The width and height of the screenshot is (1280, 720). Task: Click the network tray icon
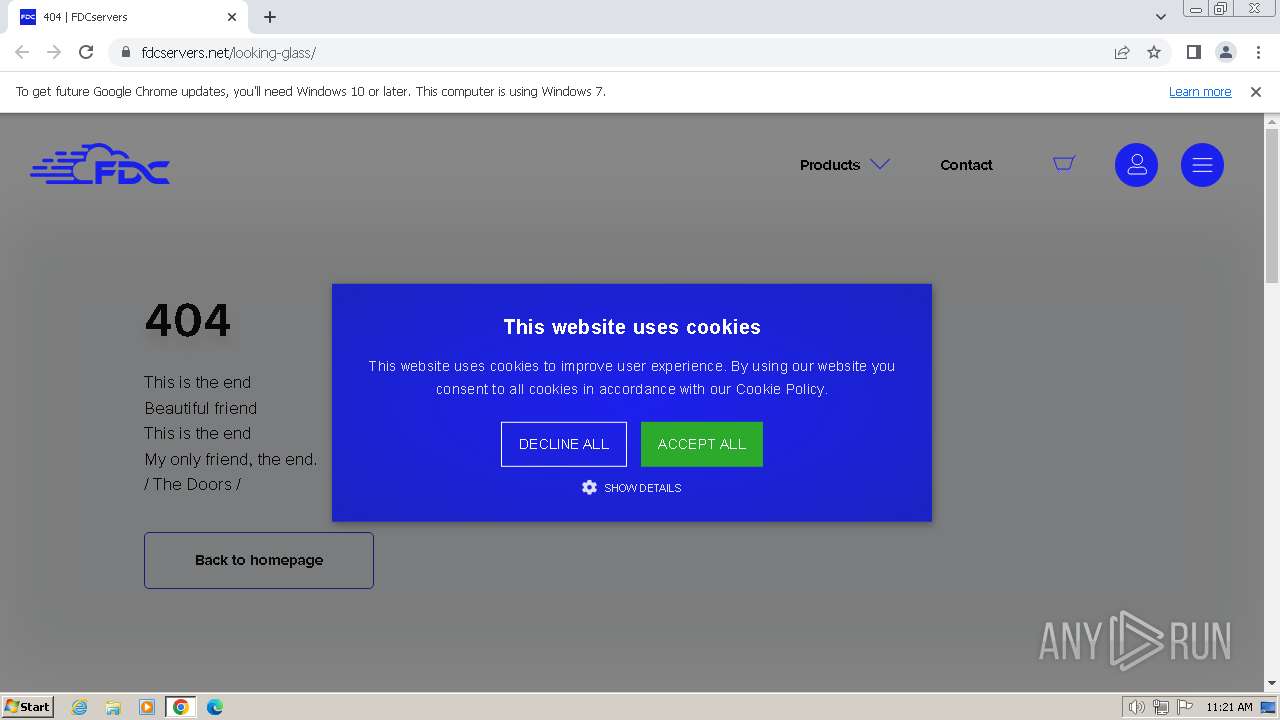(1161, 707)
